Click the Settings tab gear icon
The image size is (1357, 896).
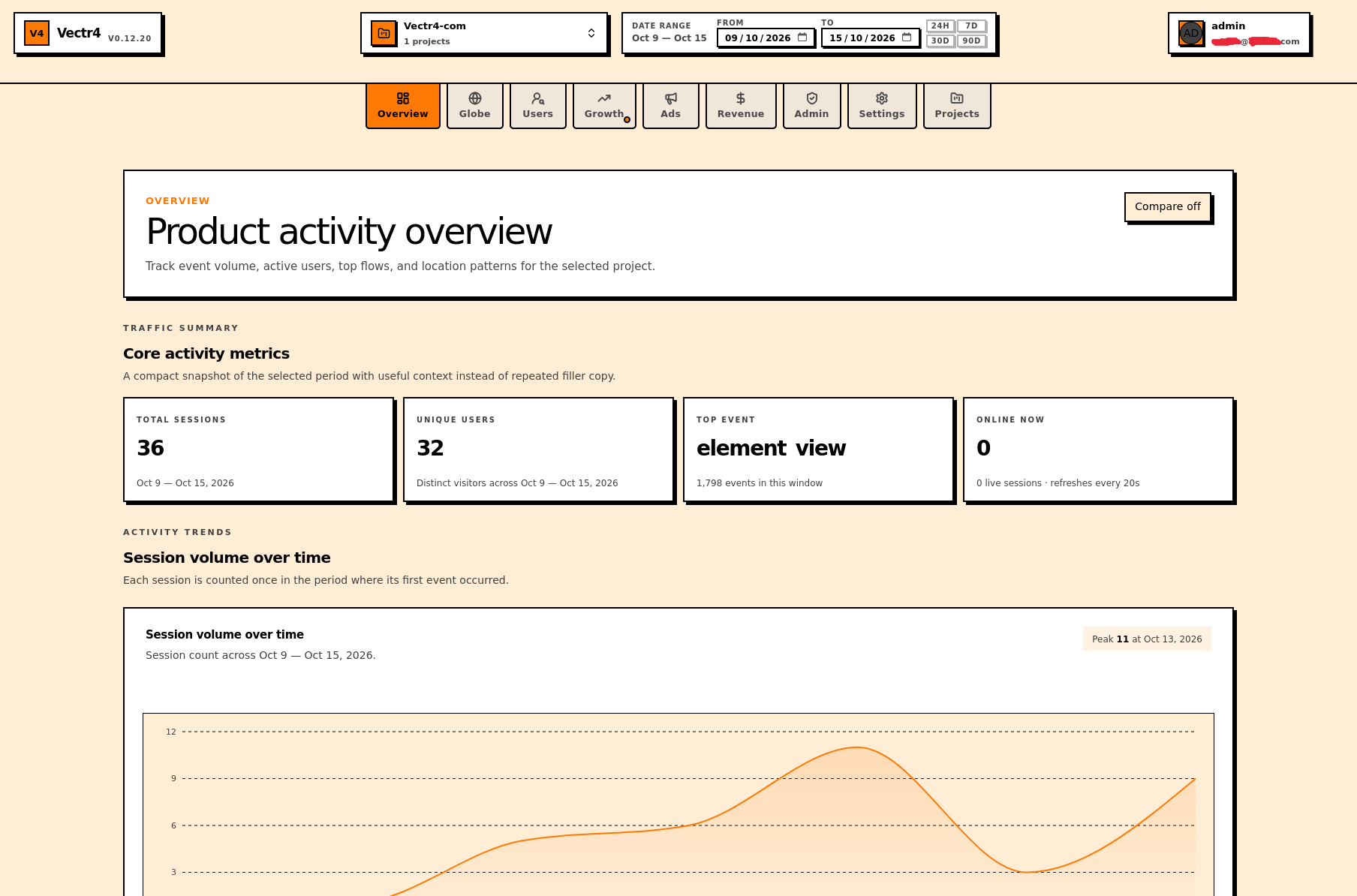(x=882, y=98)
